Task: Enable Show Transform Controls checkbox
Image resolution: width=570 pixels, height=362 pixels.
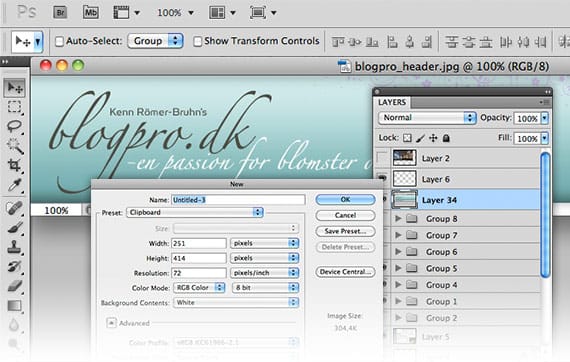Action: tap(197, 41)
